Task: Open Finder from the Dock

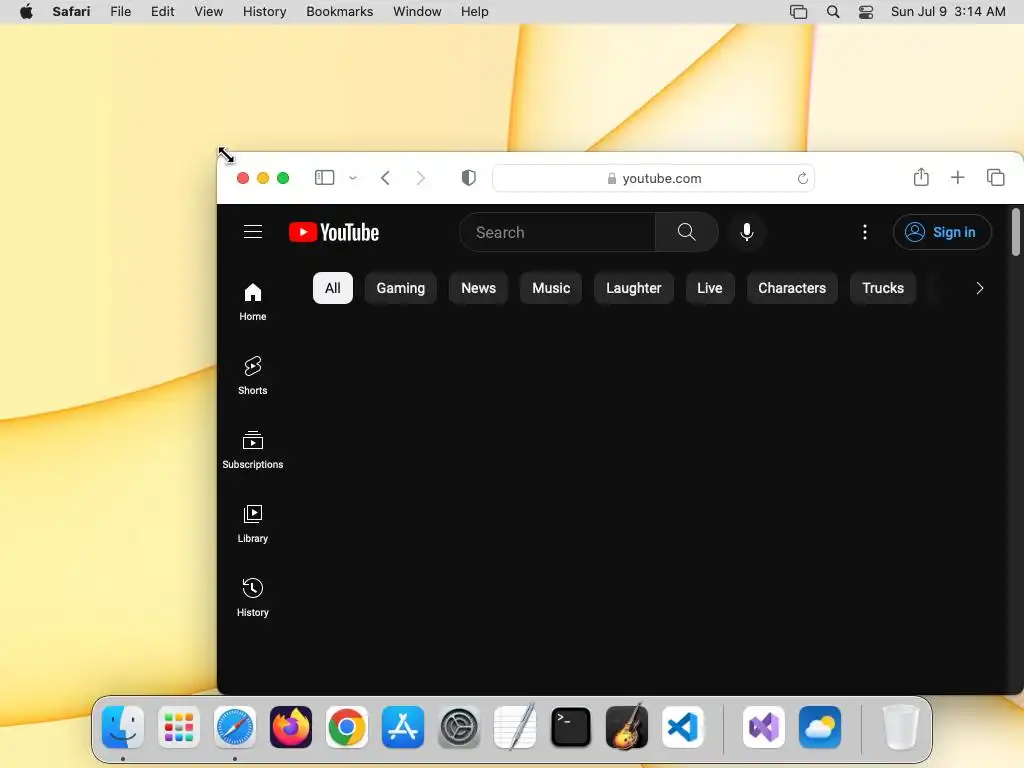Action: [x=123, y=726]
